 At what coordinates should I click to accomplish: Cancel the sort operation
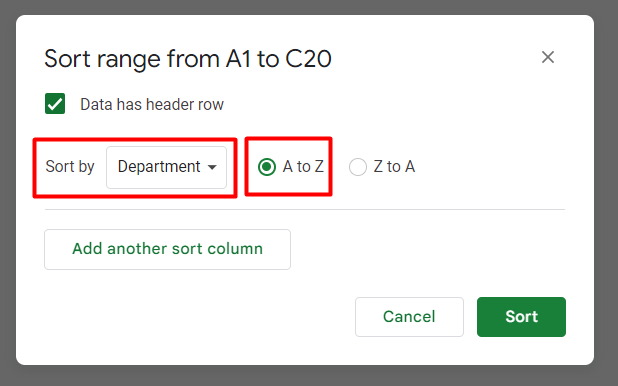point(409,317)
